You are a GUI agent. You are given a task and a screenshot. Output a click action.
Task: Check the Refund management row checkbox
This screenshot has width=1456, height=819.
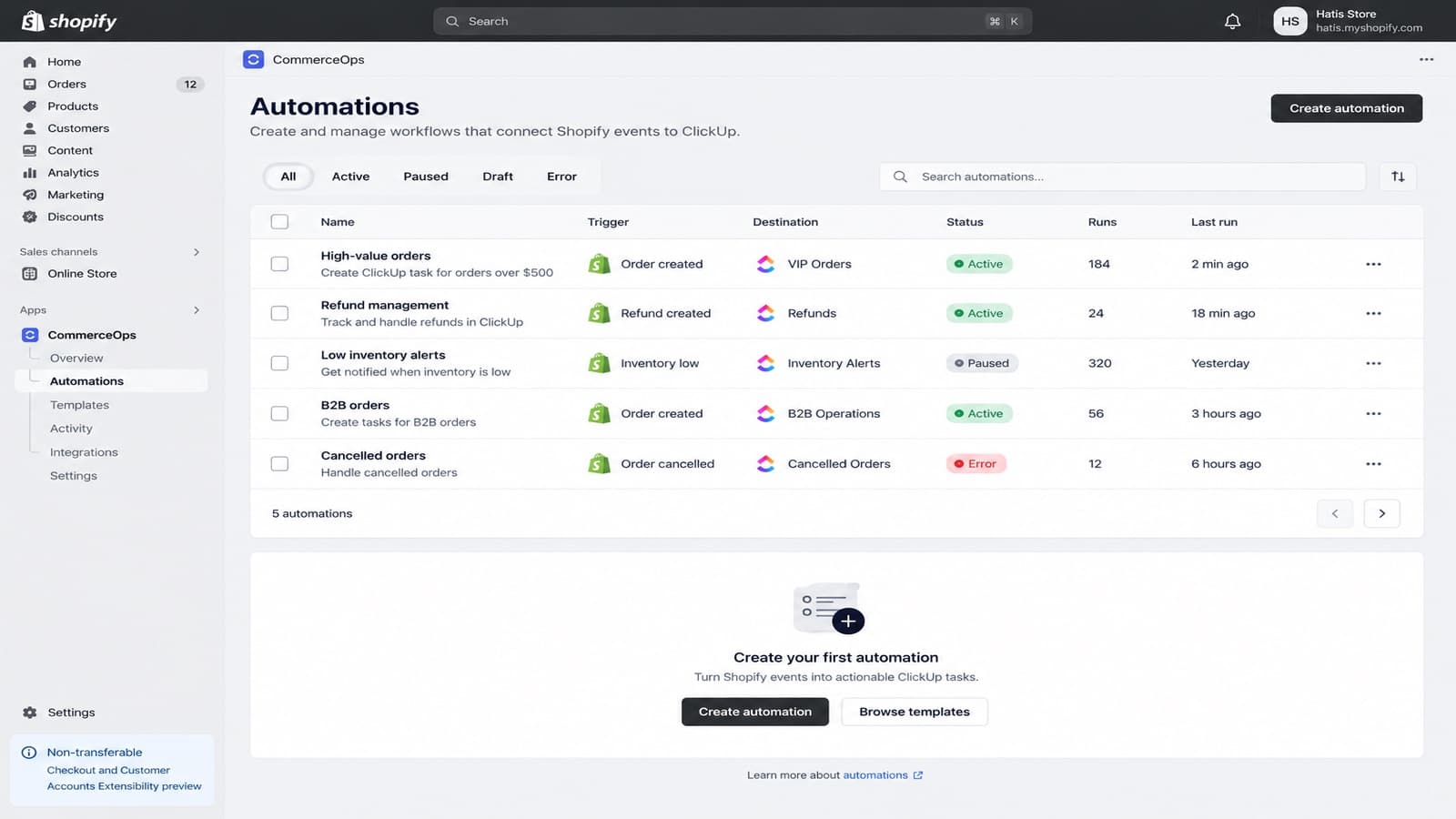[x=279, y=313]
